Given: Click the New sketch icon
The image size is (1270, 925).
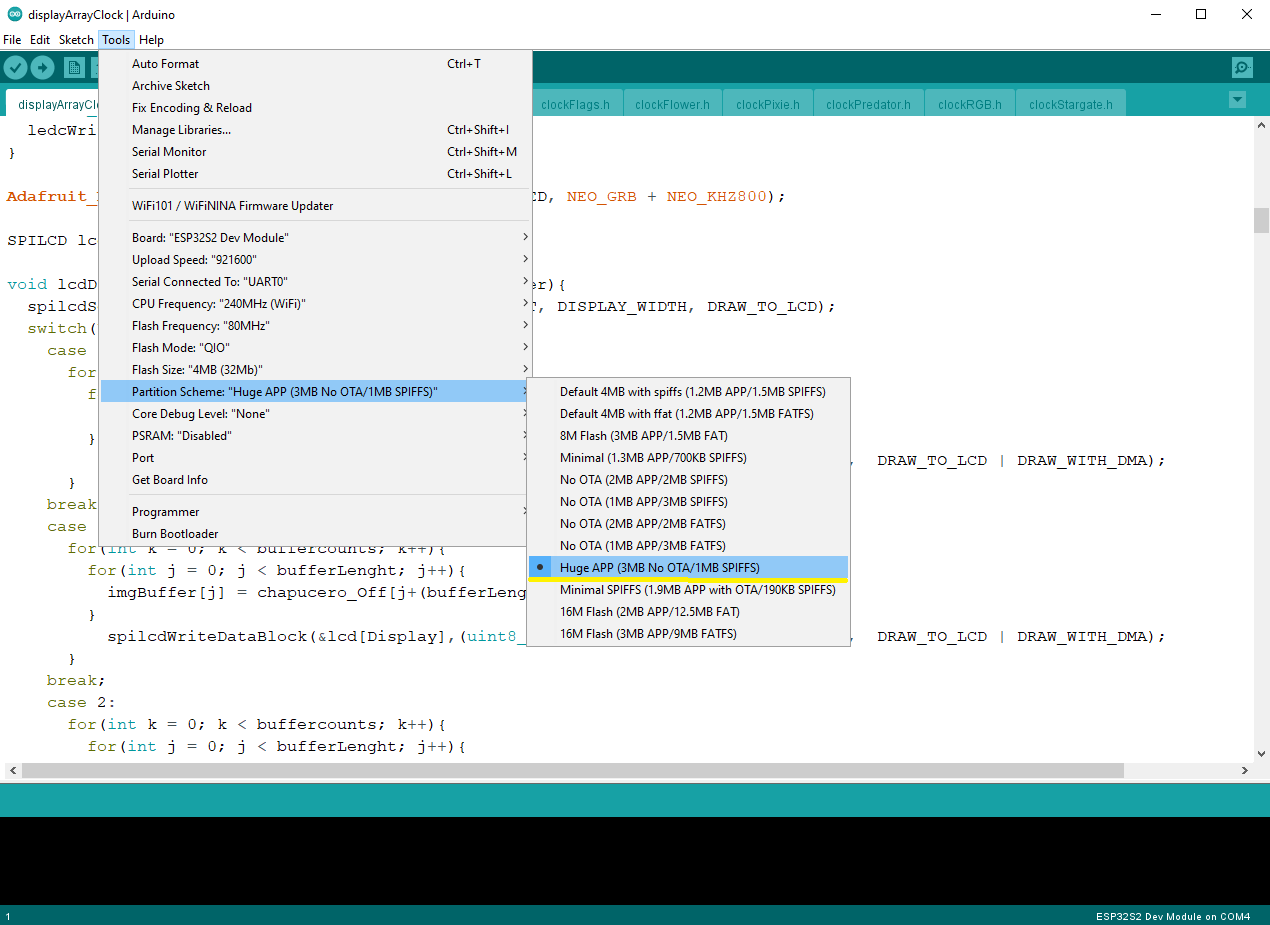Looking at the screenshot, I should tap(74, 67).
